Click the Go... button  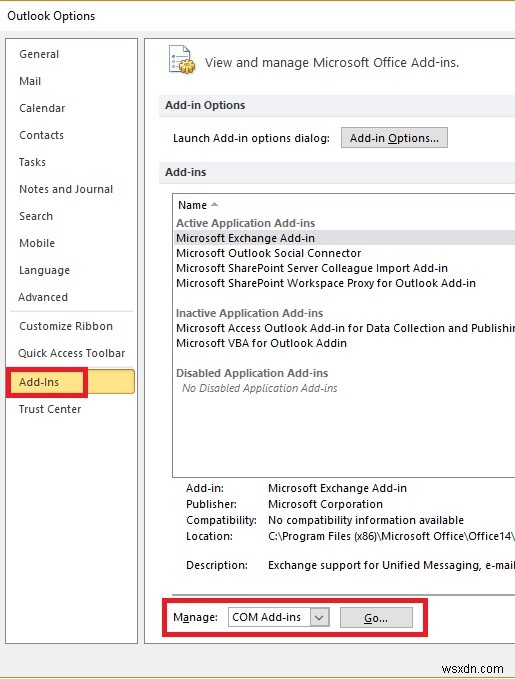tap(376, 618)
